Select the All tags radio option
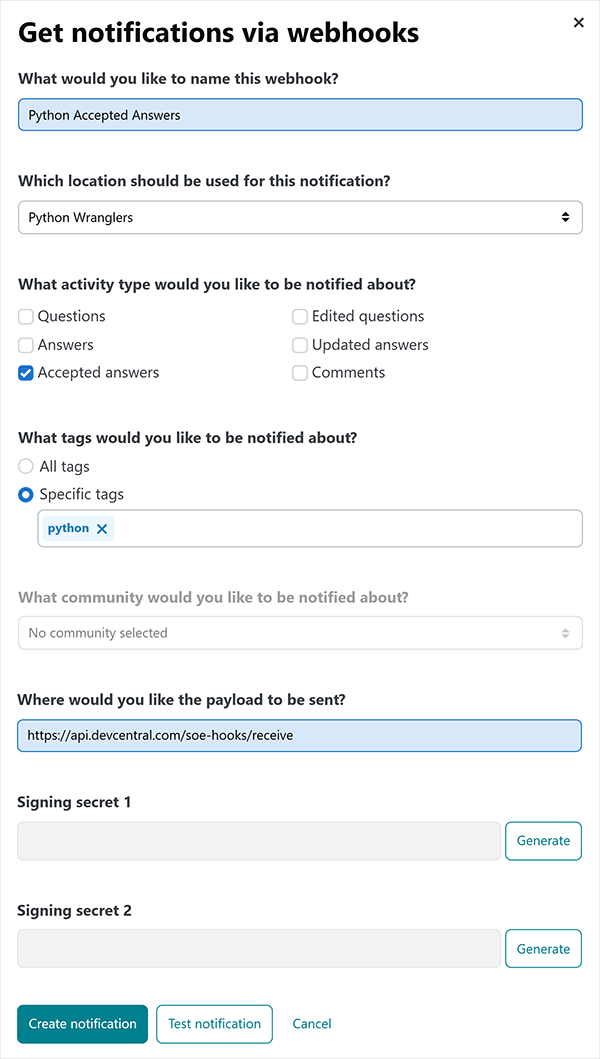Screen dimensions: 600x1059 [x=26, y=467]
